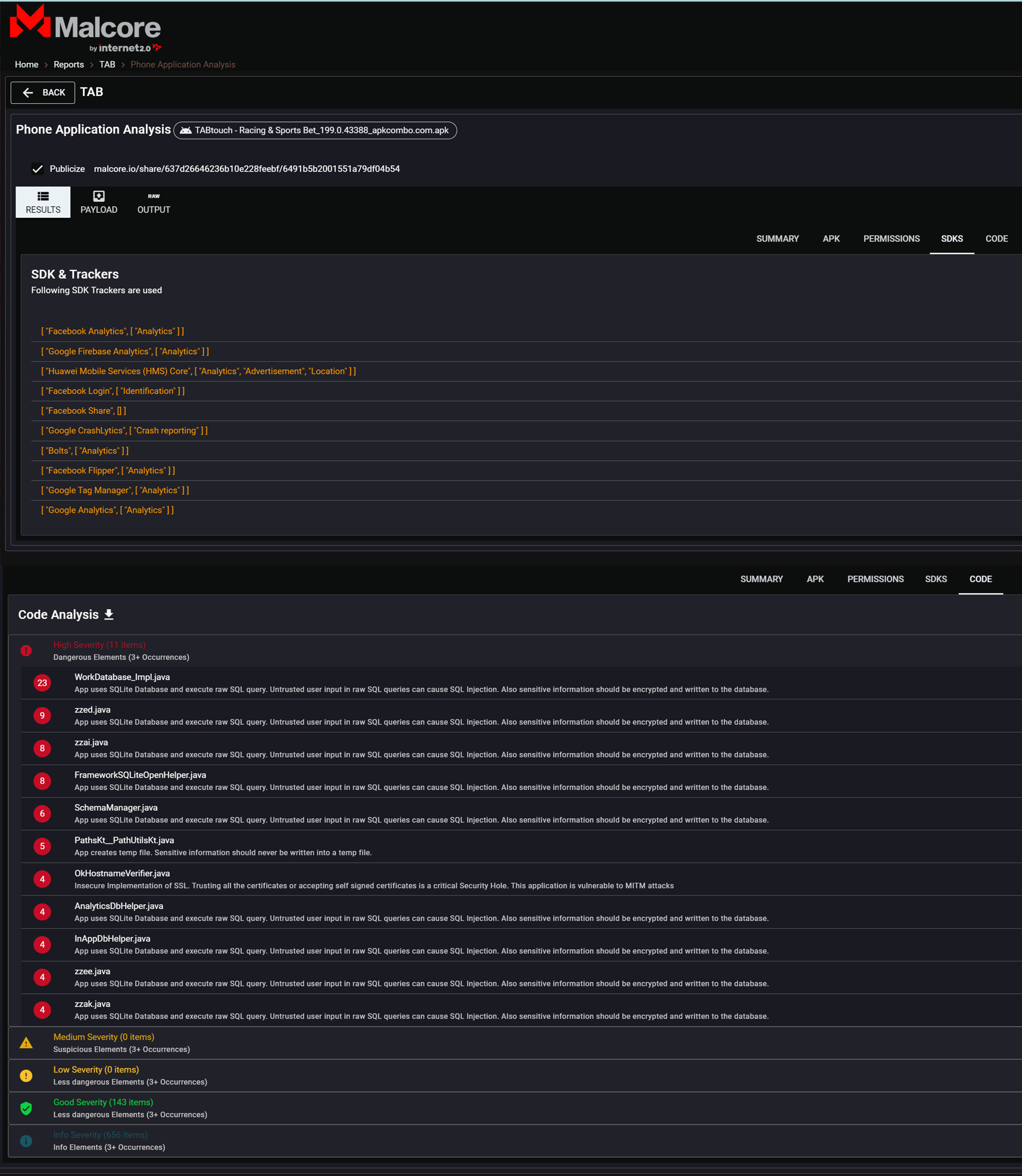
Task: Open the PathsKt__PathUtilsKt.java entry
Action: (521, 846)
